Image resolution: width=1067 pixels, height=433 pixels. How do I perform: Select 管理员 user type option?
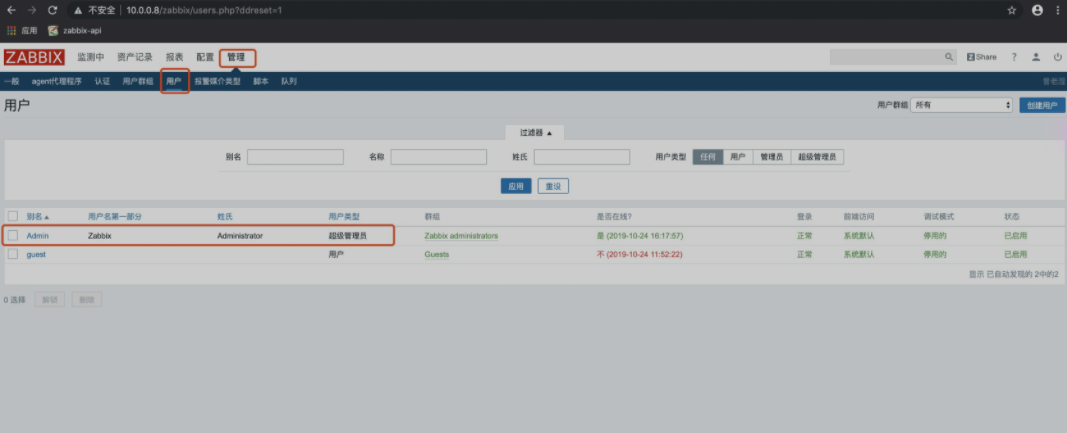pos(771,157)
